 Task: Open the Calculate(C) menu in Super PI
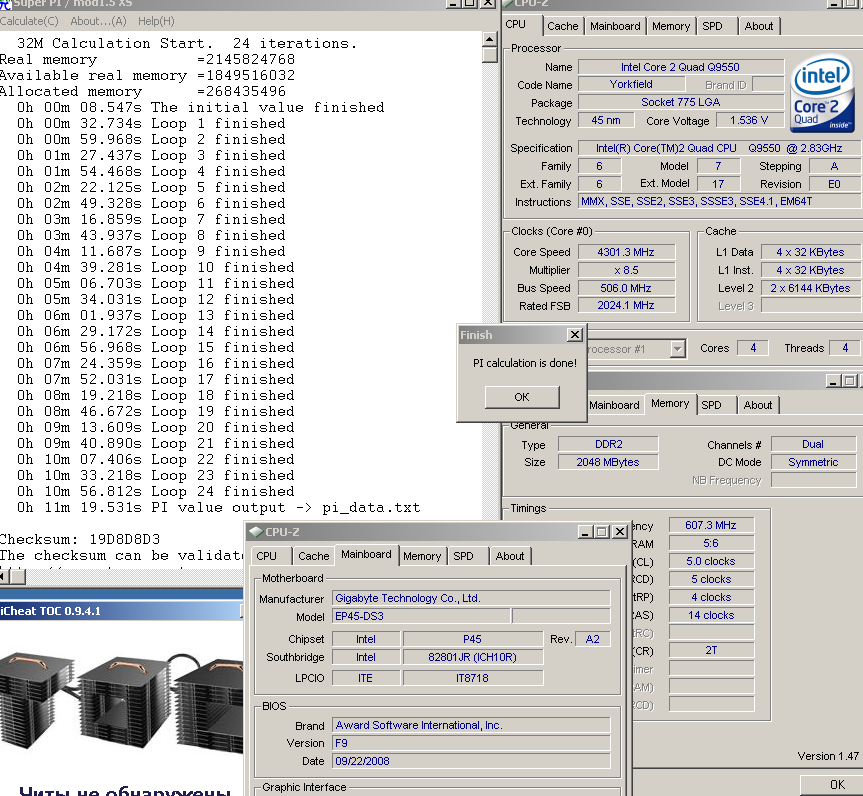(x=29, y=21)
